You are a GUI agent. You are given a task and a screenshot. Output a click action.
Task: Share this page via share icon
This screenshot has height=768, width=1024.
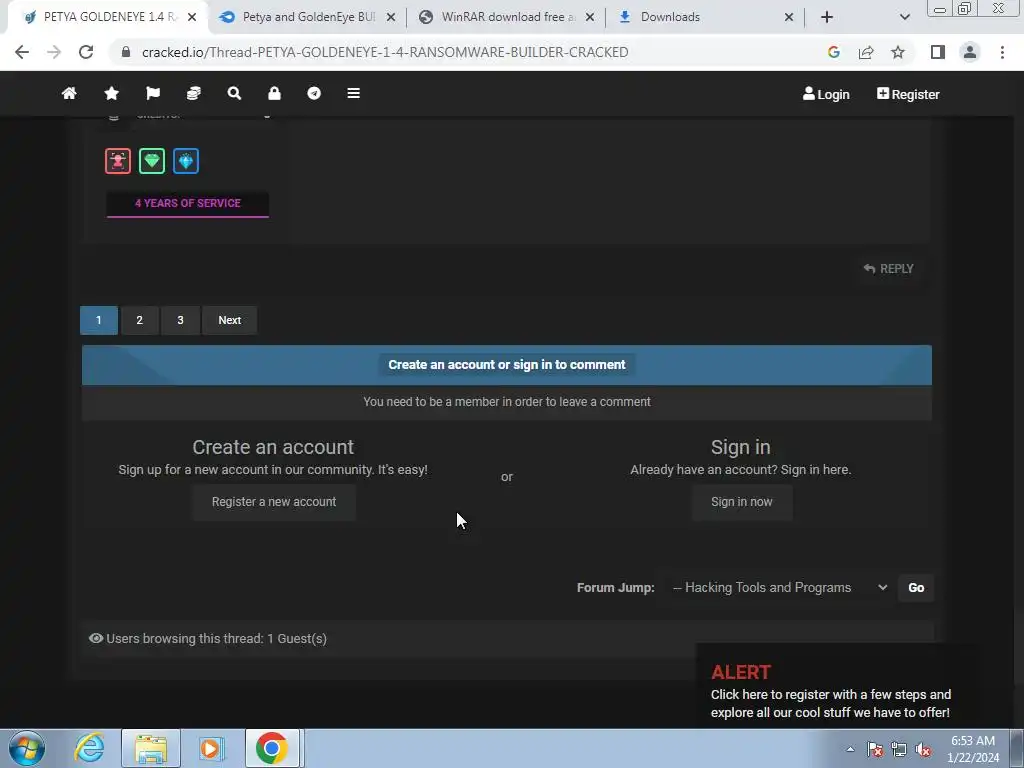click(866, 52)
